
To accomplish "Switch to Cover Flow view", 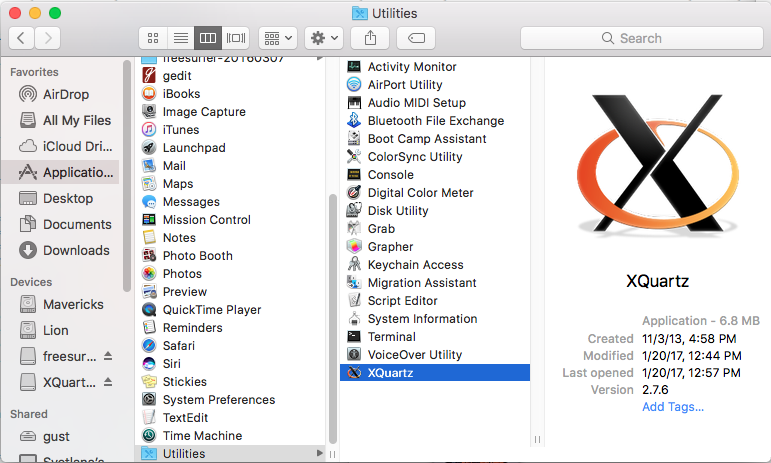I will [x=236, y=38].
